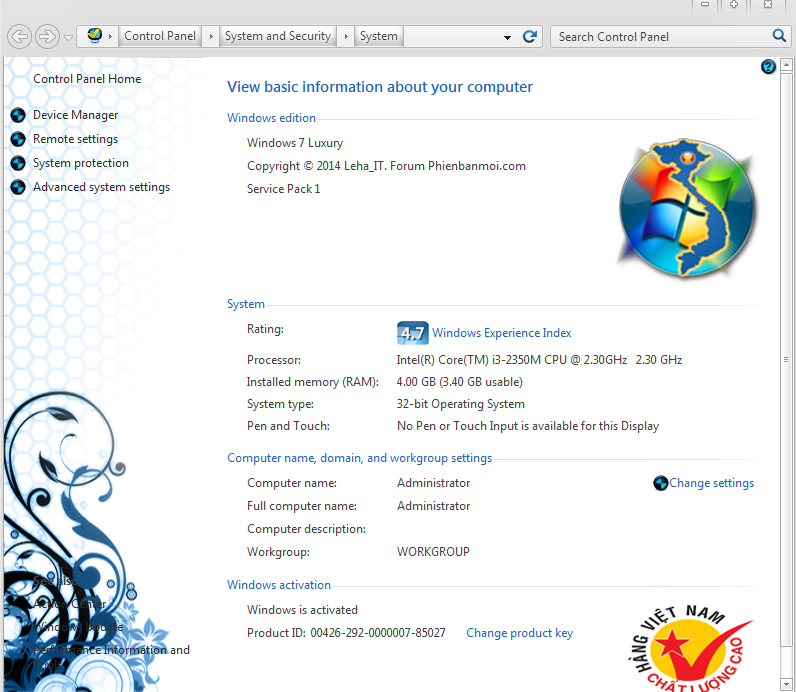Expand chevron after the address bar icon
The image size is (796, 692).
(110, 37)
